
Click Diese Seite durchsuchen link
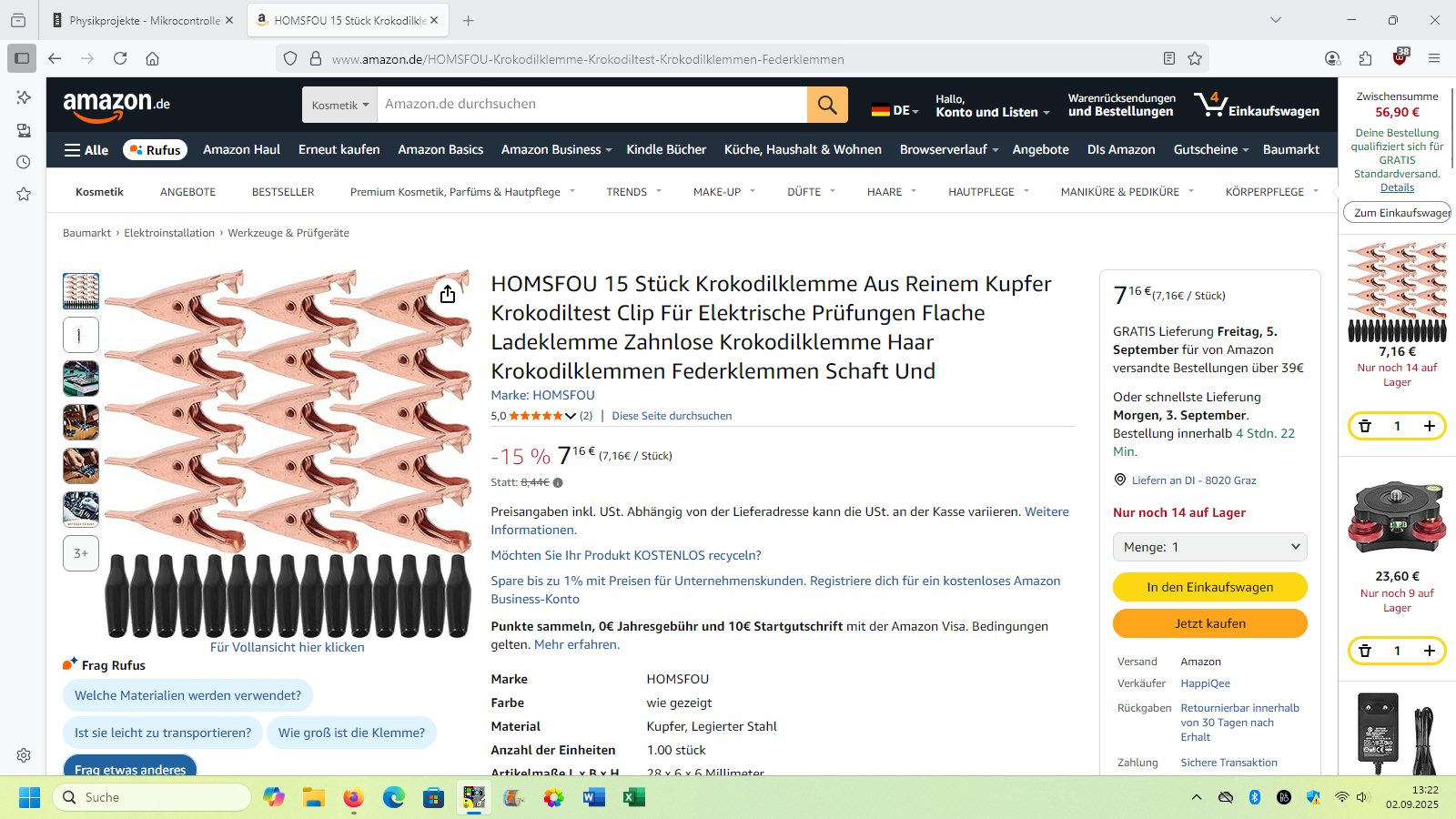[672, 416]
